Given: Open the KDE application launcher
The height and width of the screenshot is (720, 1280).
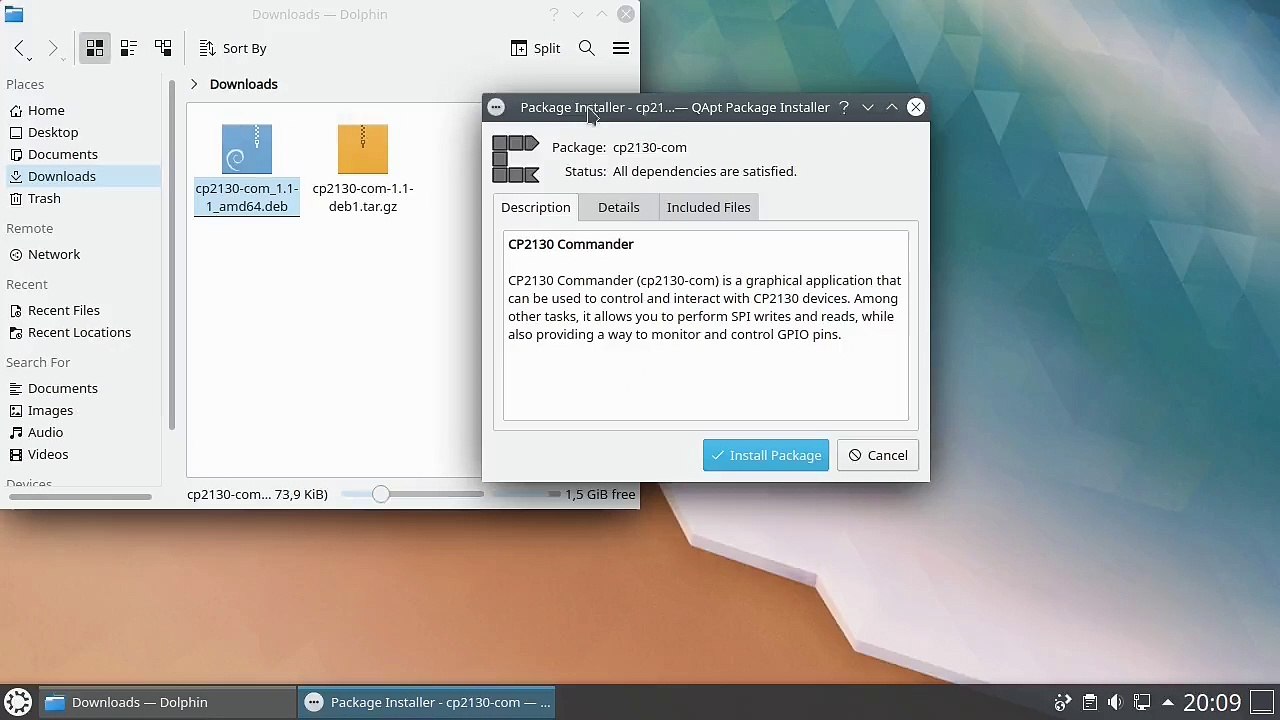Looking at the screenshot, I should coord(18,702).
